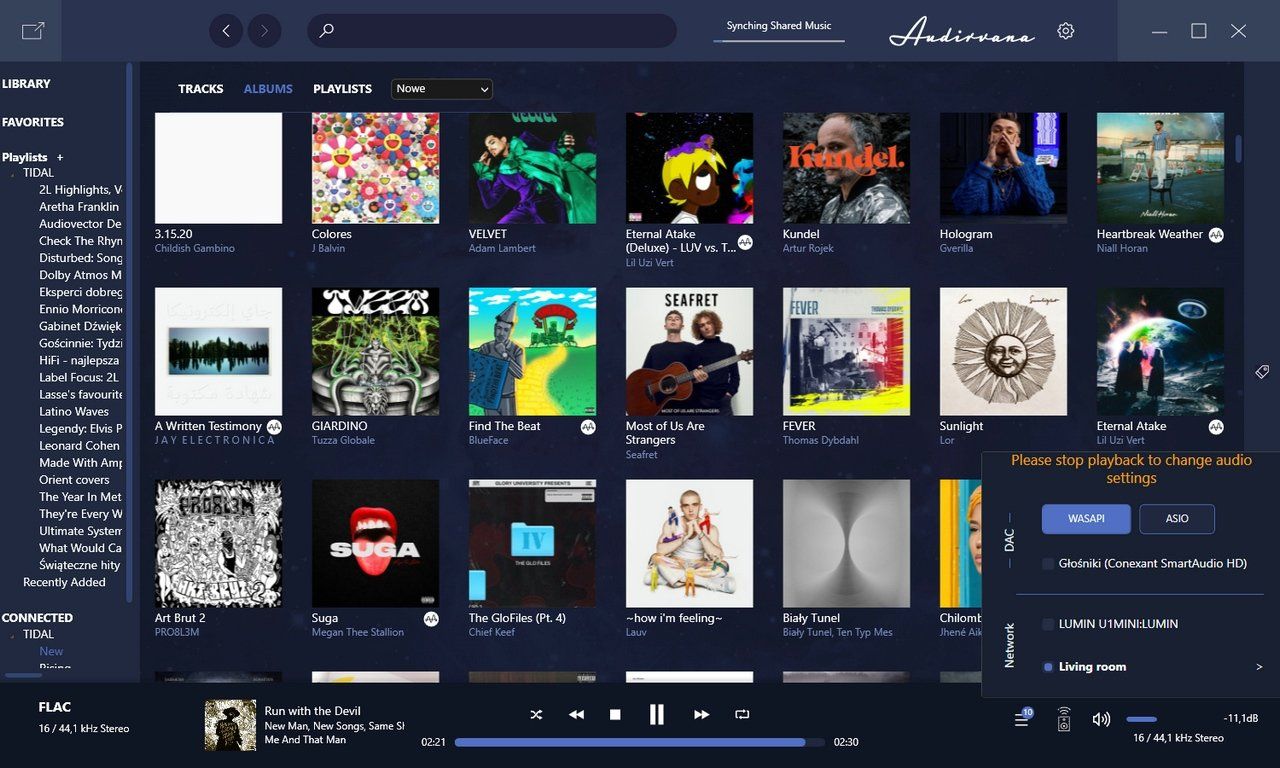Skip to next track
The height and width of the screenshot is (768, 1280).
pyautogui.click(x=701, y=715)
